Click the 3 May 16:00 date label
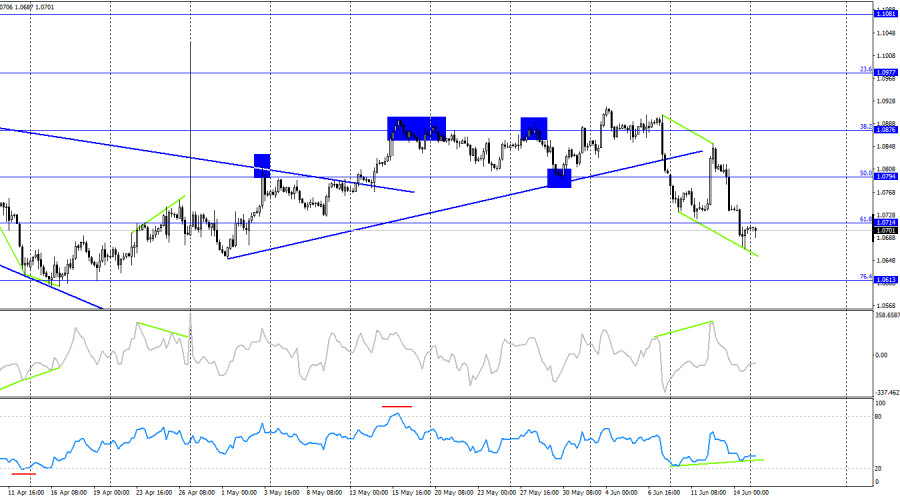900x500 pixels. [281, 493]
